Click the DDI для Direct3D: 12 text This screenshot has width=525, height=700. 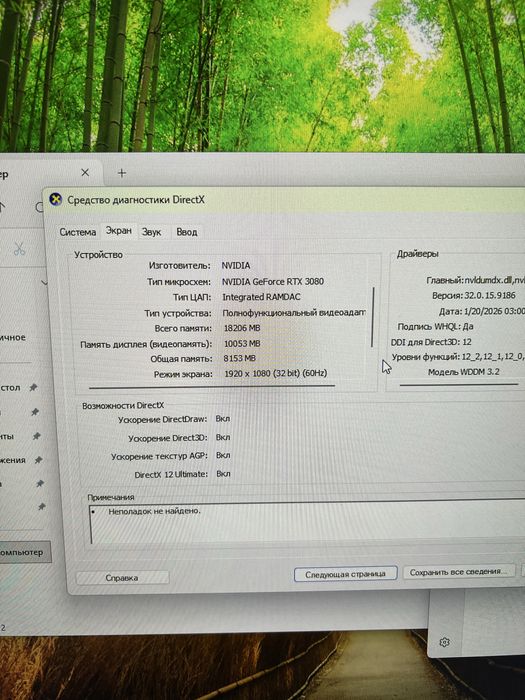coord(431,342)
